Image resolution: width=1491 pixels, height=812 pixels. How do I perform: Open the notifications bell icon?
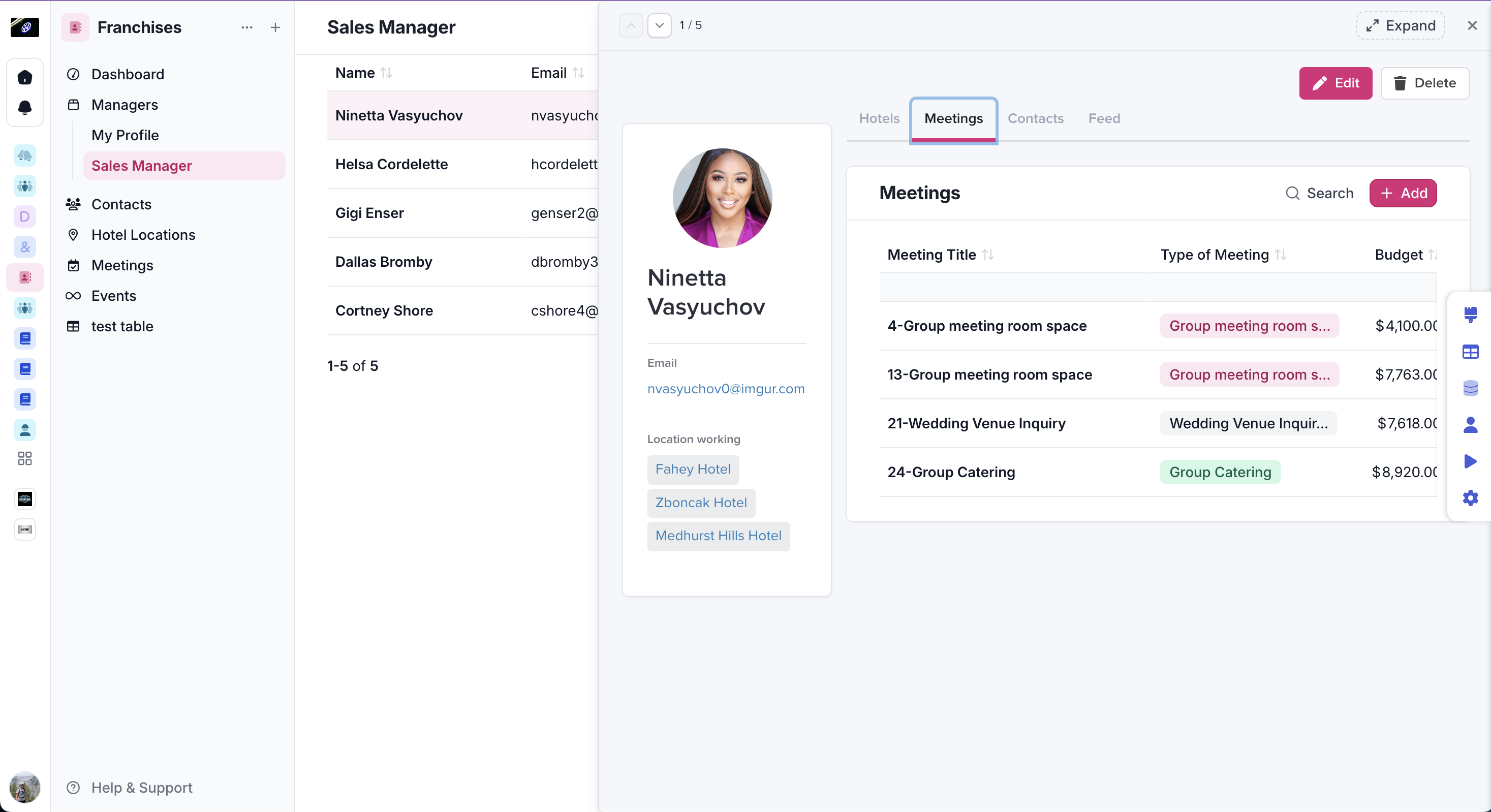point(25,107)
